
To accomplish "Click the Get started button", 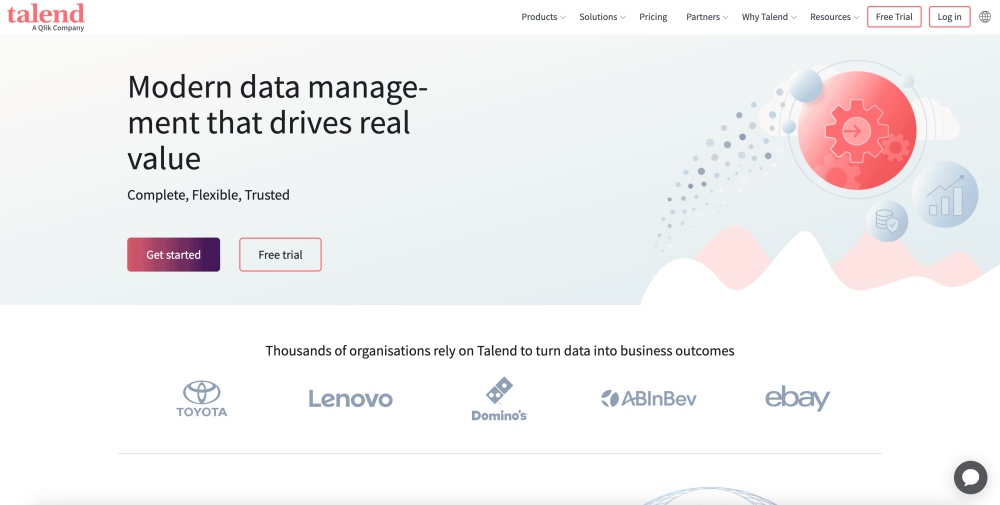I will pyautogui.click(x=173, y=254).
